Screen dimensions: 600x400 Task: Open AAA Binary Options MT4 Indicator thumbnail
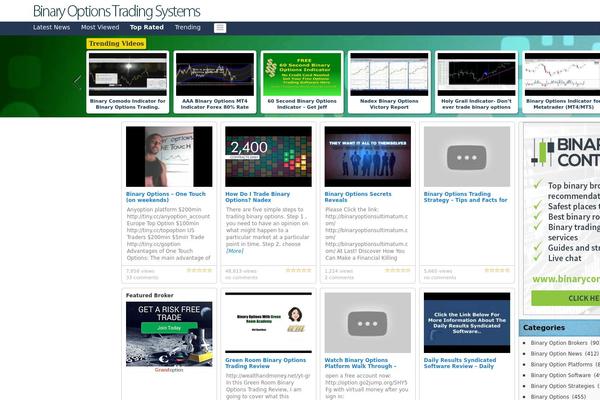click(215, 74)
